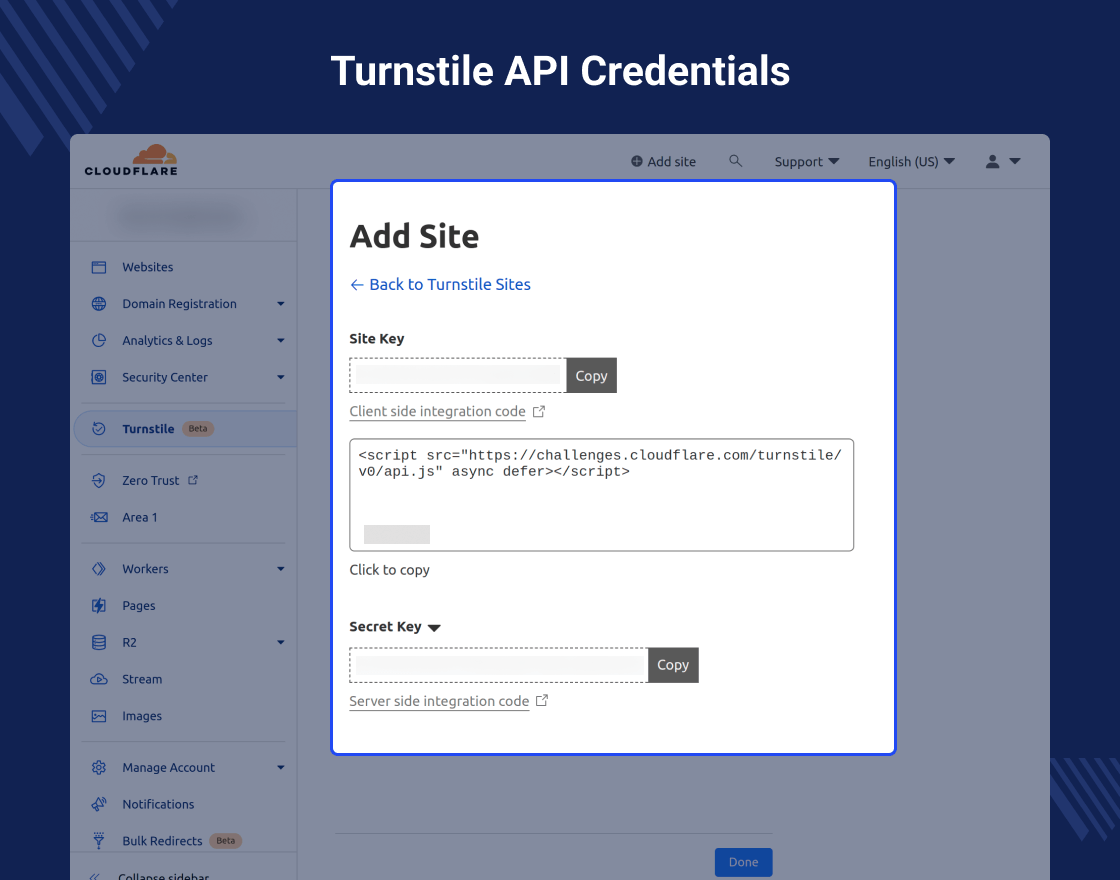This screenshot has height=880, width=1120.
Task: Click the Secret Key value field
Action: [499, 665]
